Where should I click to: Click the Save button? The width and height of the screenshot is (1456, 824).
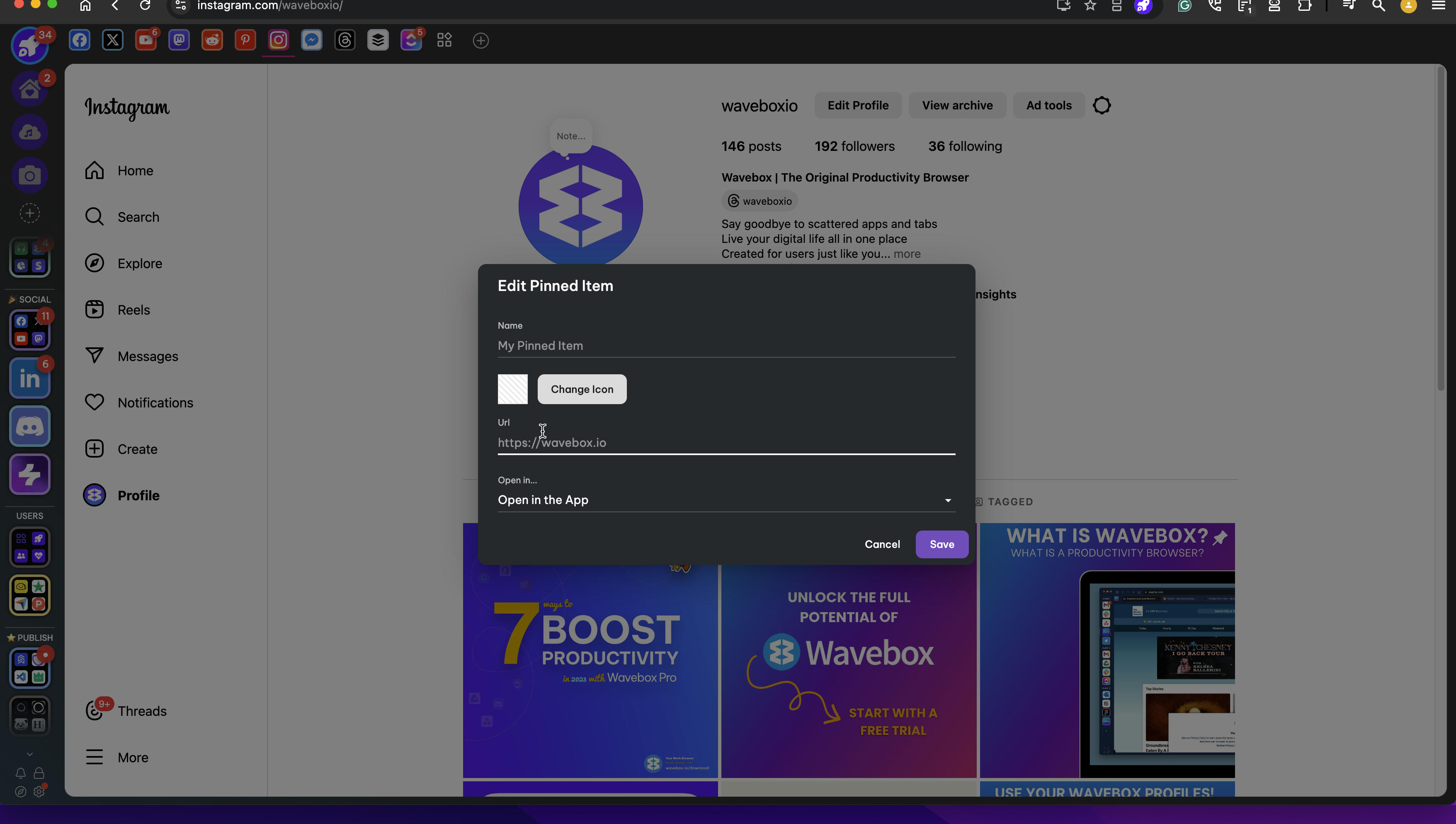tap(942, 545)
